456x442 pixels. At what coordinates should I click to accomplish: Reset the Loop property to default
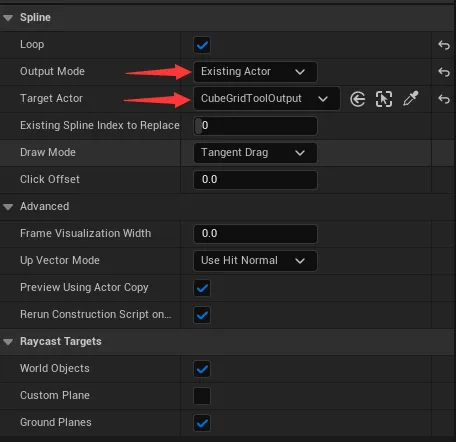[444, 45]
